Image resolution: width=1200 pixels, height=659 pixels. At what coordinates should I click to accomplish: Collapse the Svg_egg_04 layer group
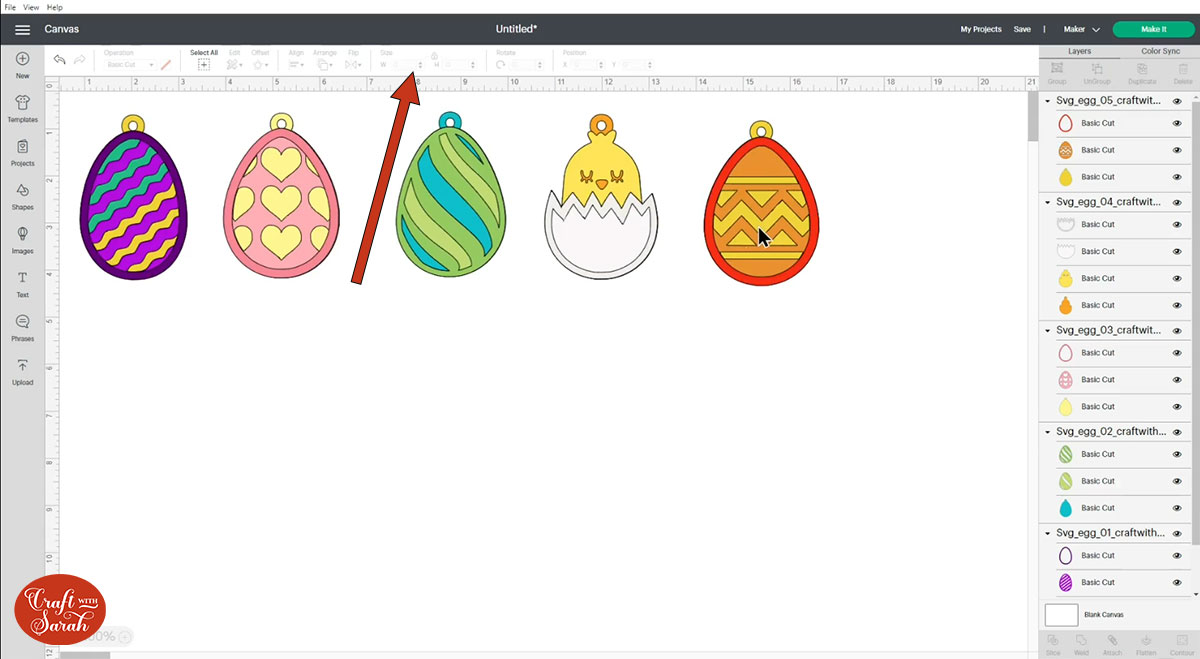[1047, 201]
